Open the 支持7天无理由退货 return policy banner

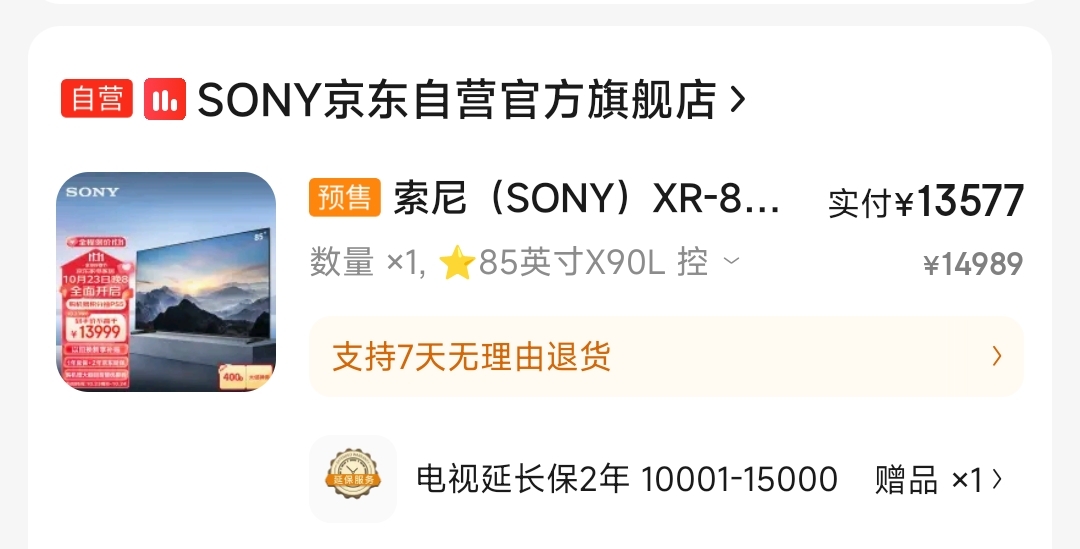[x=666, y=357]
